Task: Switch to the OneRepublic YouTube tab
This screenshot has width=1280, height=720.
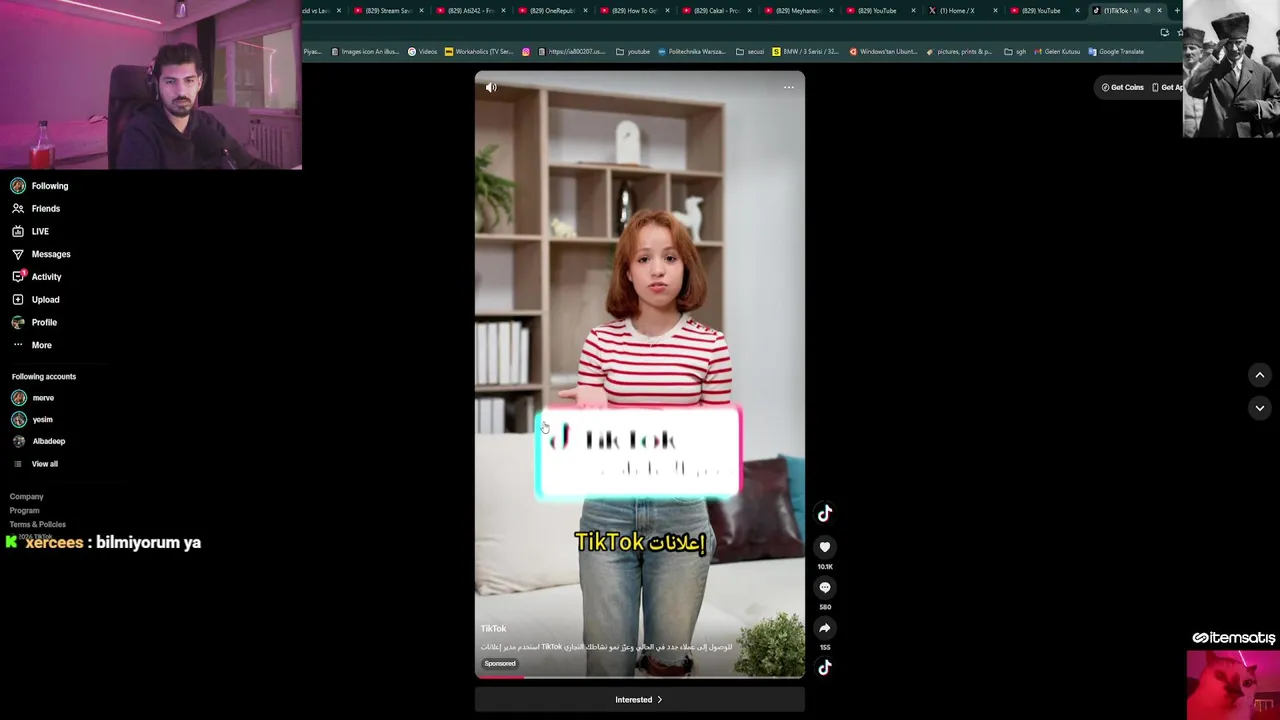Action: 552,11
